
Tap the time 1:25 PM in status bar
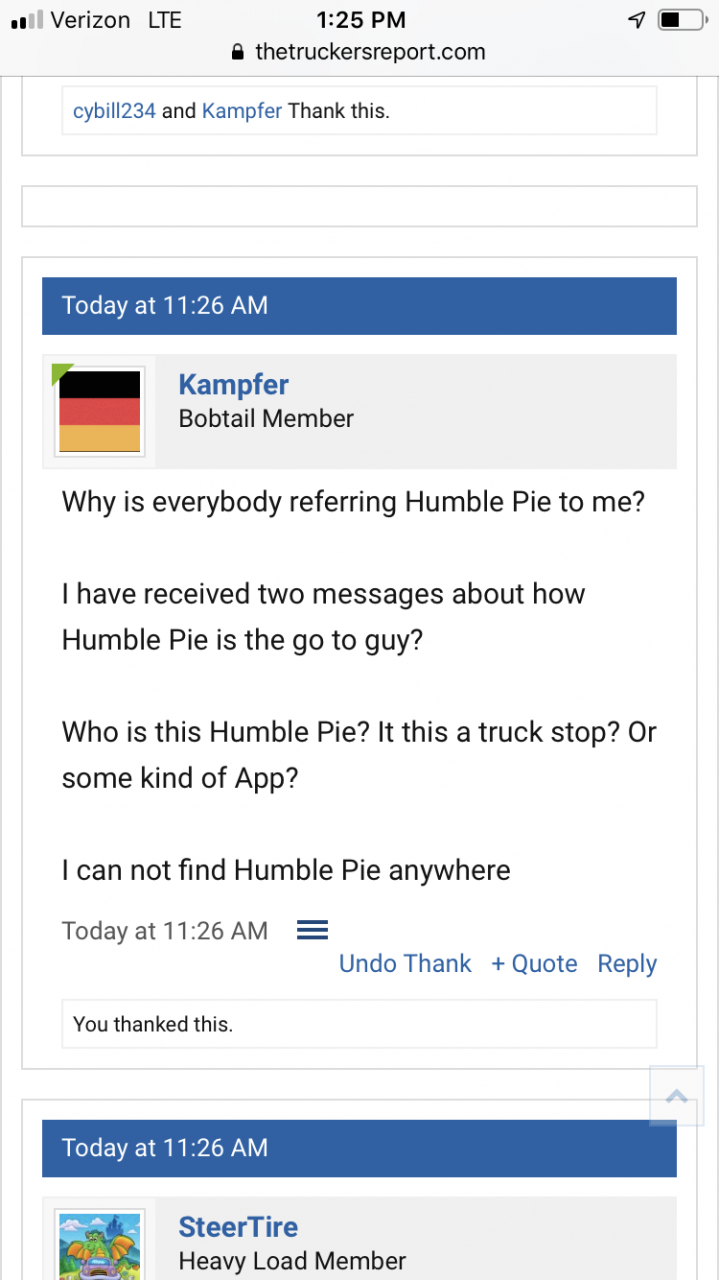[x=359, y=19]
